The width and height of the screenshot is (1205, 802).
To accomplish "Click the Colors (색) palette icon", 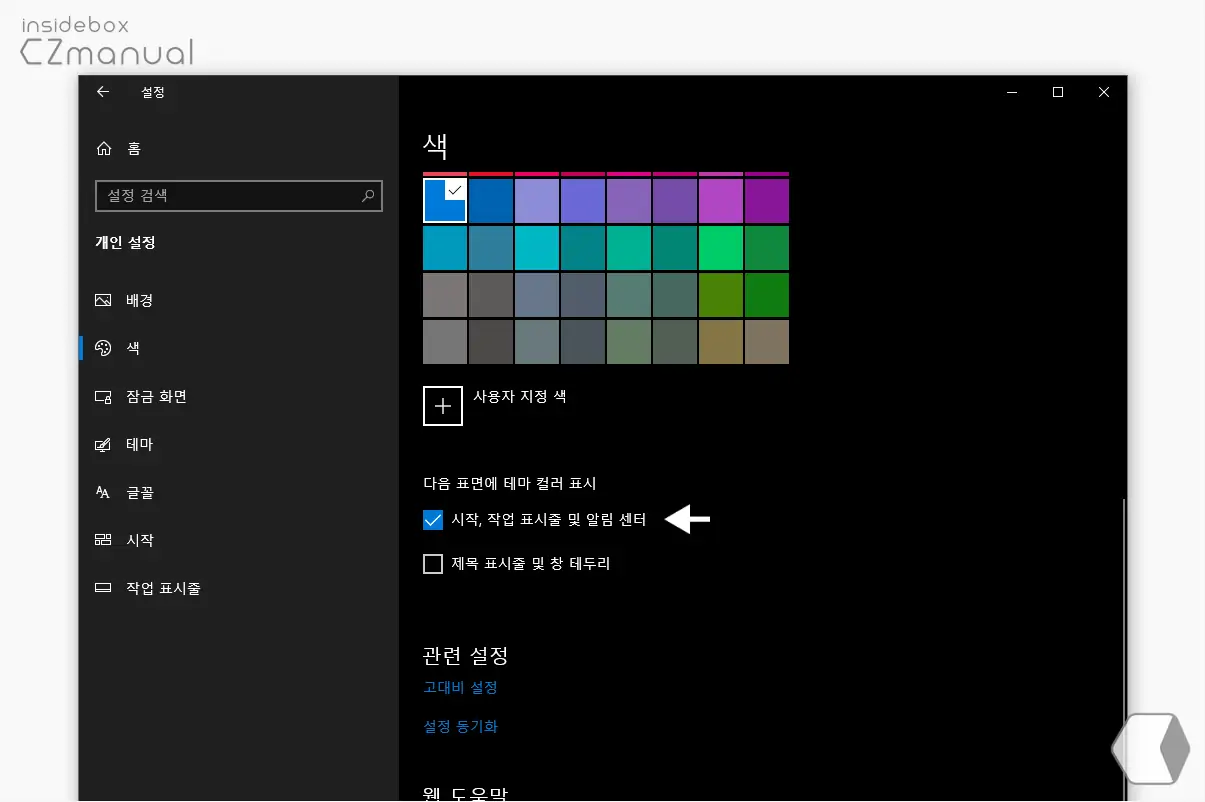I will [103, 349].
